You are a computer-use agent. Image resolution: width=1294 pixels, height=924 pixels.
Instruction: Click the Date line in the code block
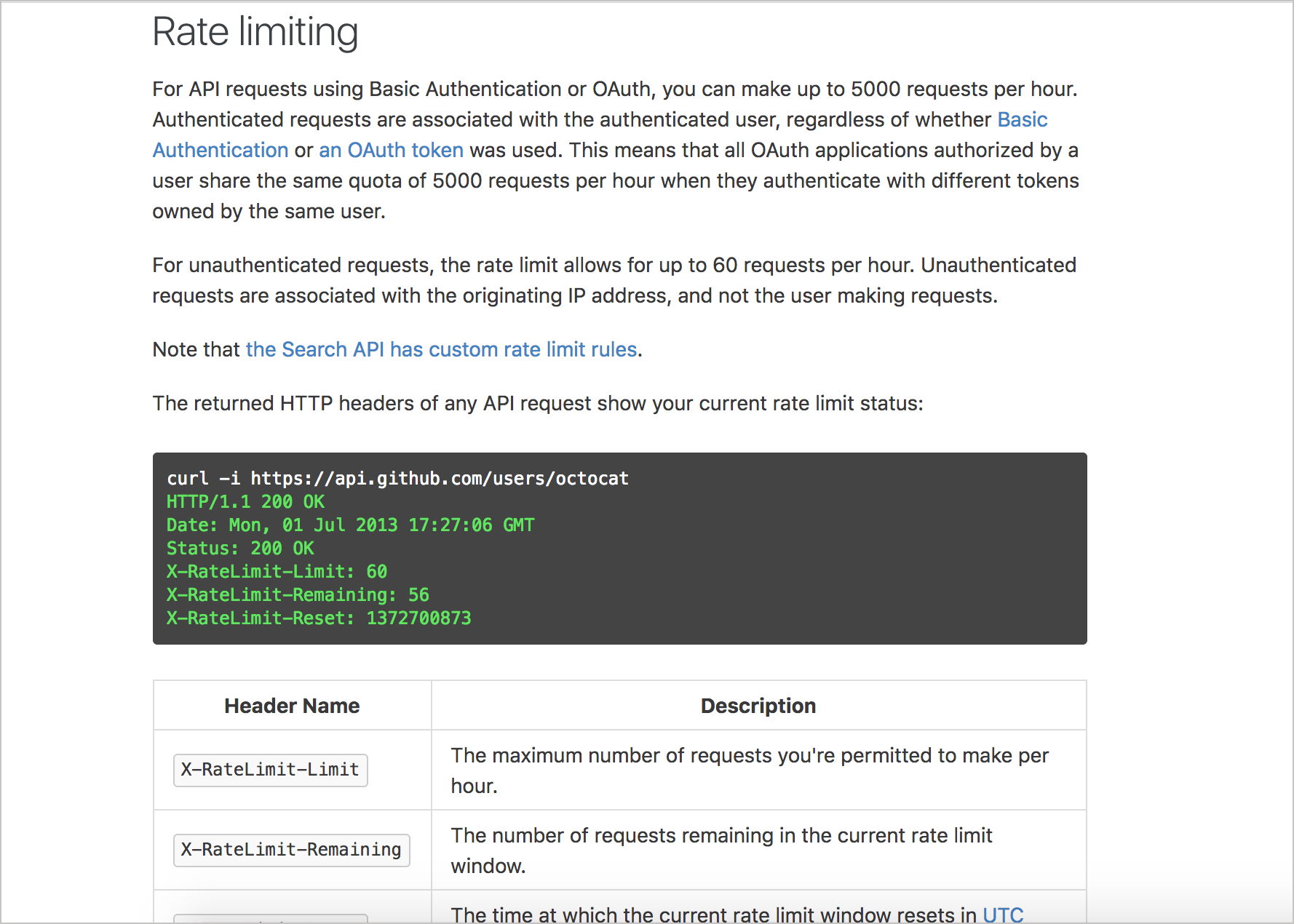350,525
